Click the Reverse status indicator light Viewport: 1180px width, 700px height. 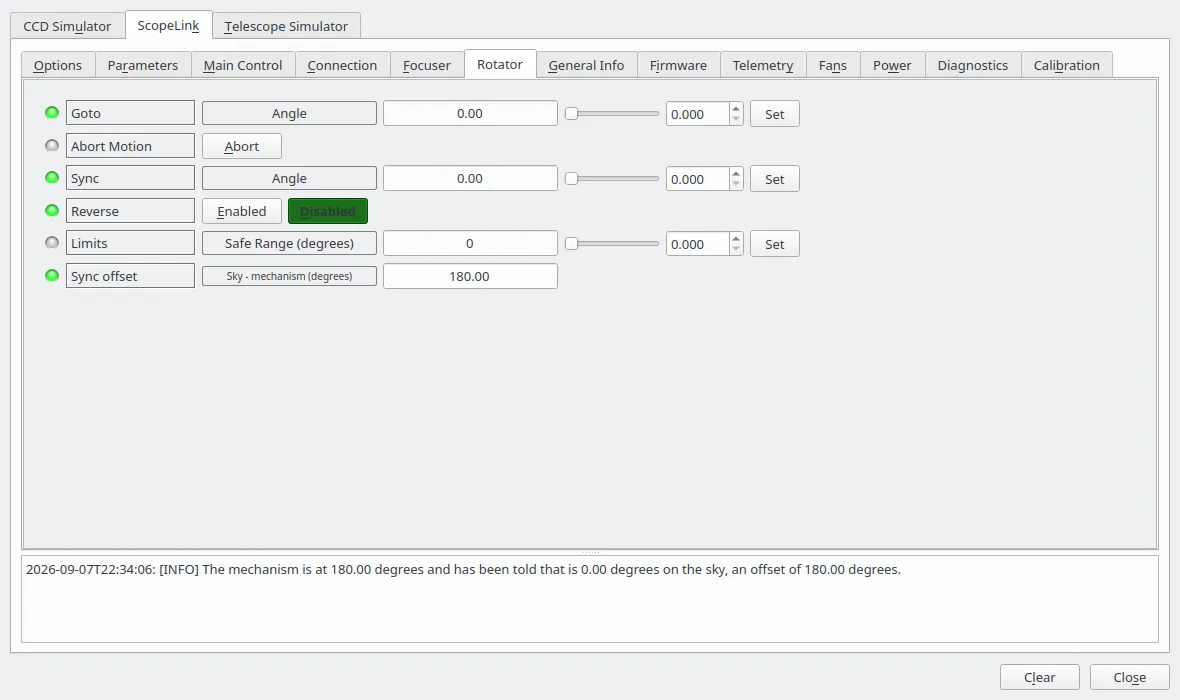pyautogui.click(x=52, y=211)
